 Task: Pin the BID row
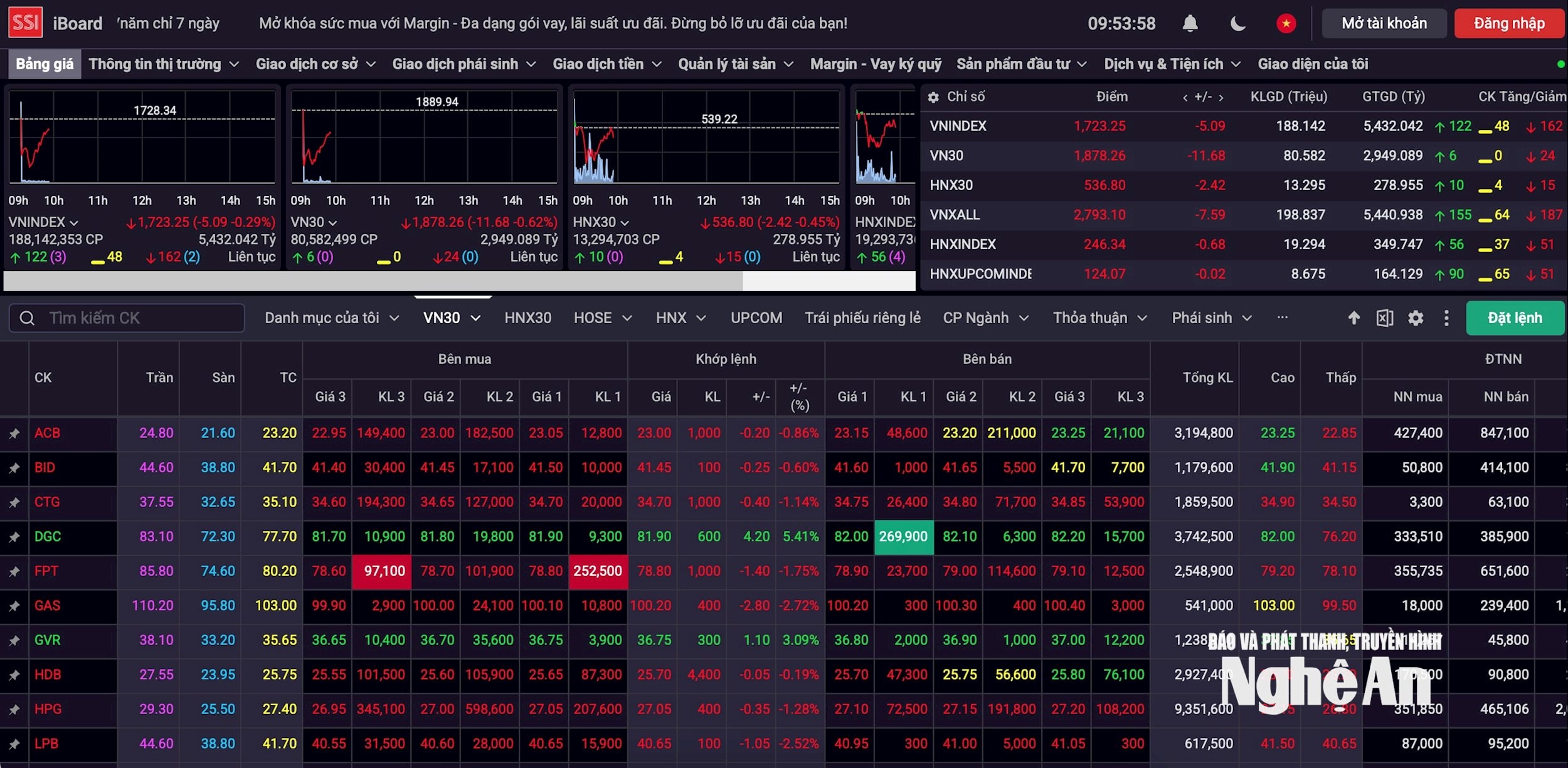click(14, 468)
